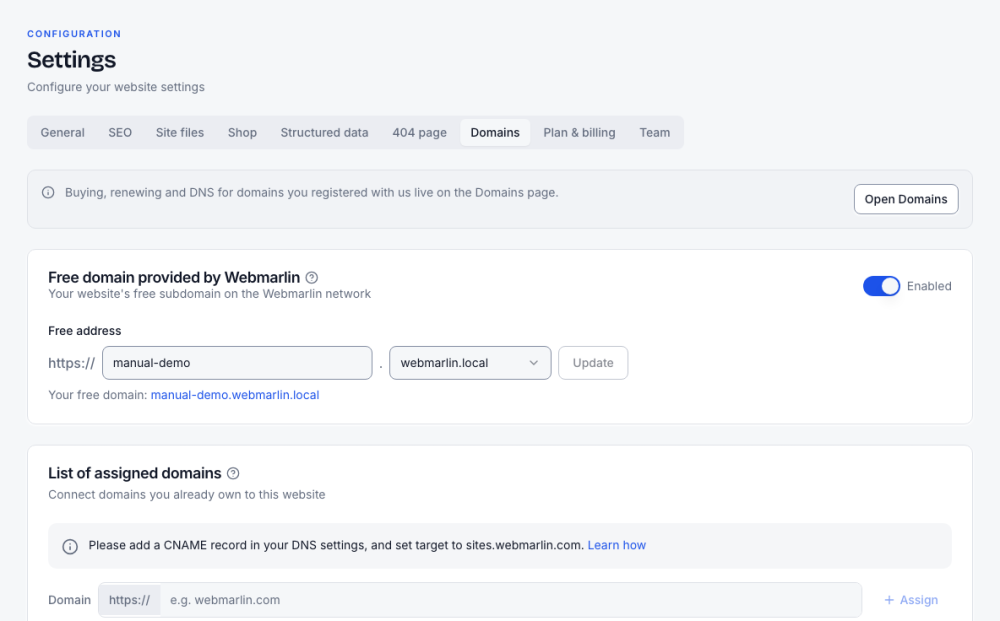Click the https:// prefix in the Domain field

(129, 600)
